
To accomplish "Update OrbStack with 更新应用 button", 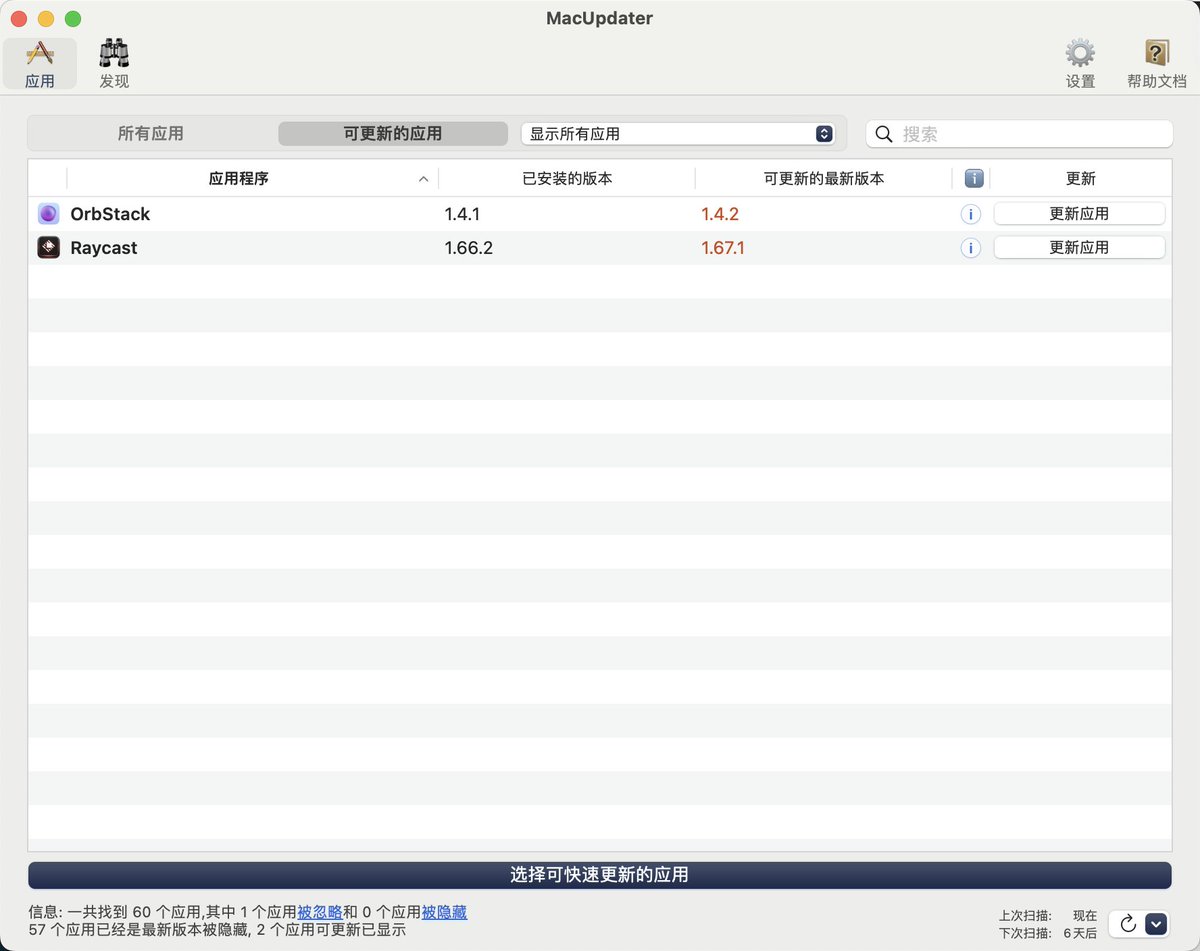I will pyautogui.click(x=1079, y=214).
